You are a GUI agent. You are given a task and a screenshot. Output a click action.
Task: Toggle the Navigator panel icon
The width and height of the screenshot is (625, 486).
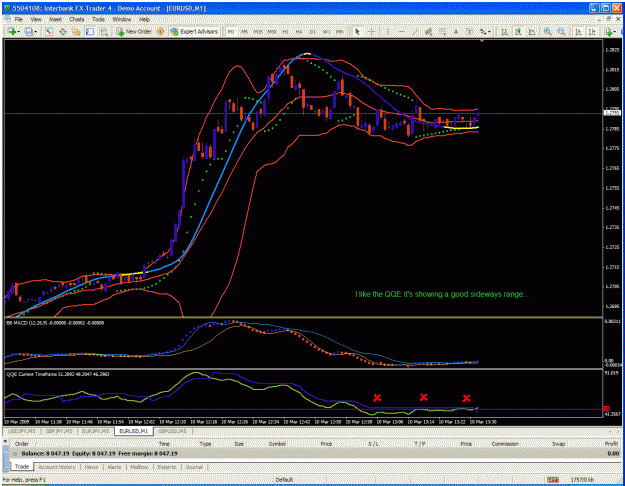(76, 31)
